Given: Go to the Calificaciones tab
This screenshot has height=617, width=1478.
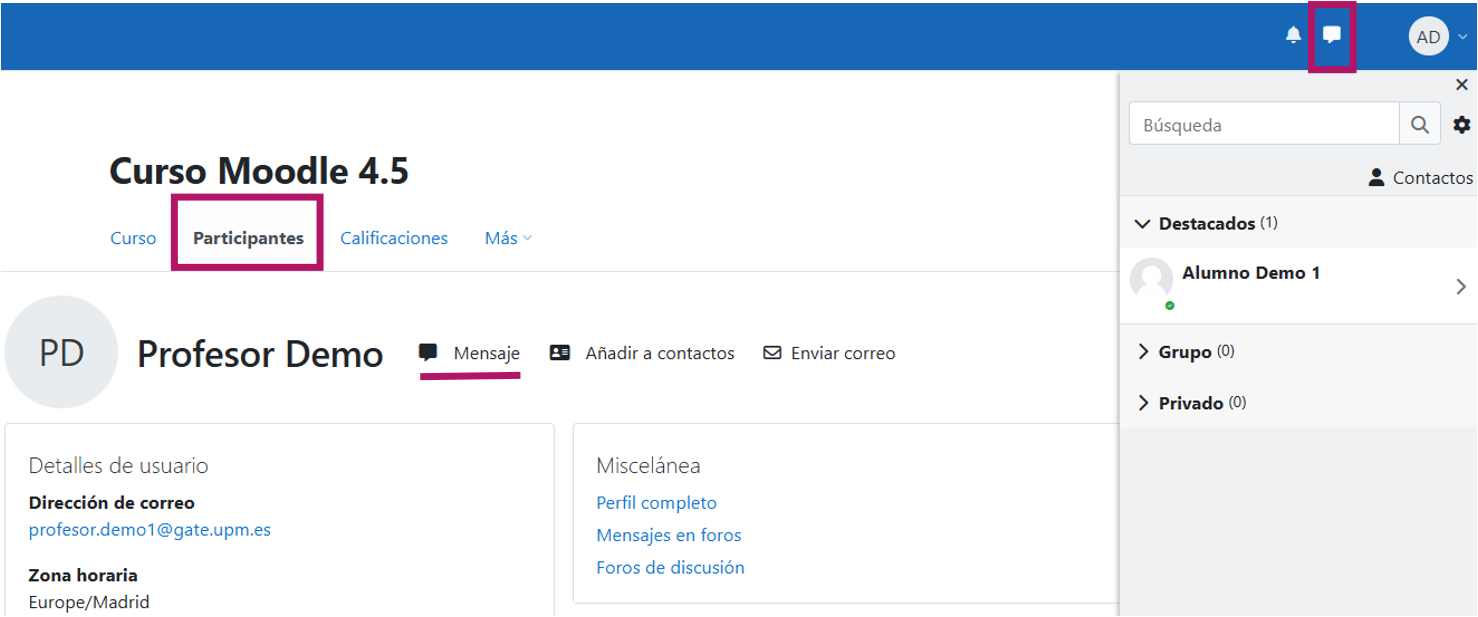Looking at the screenshot, I should tap(394, 238).
